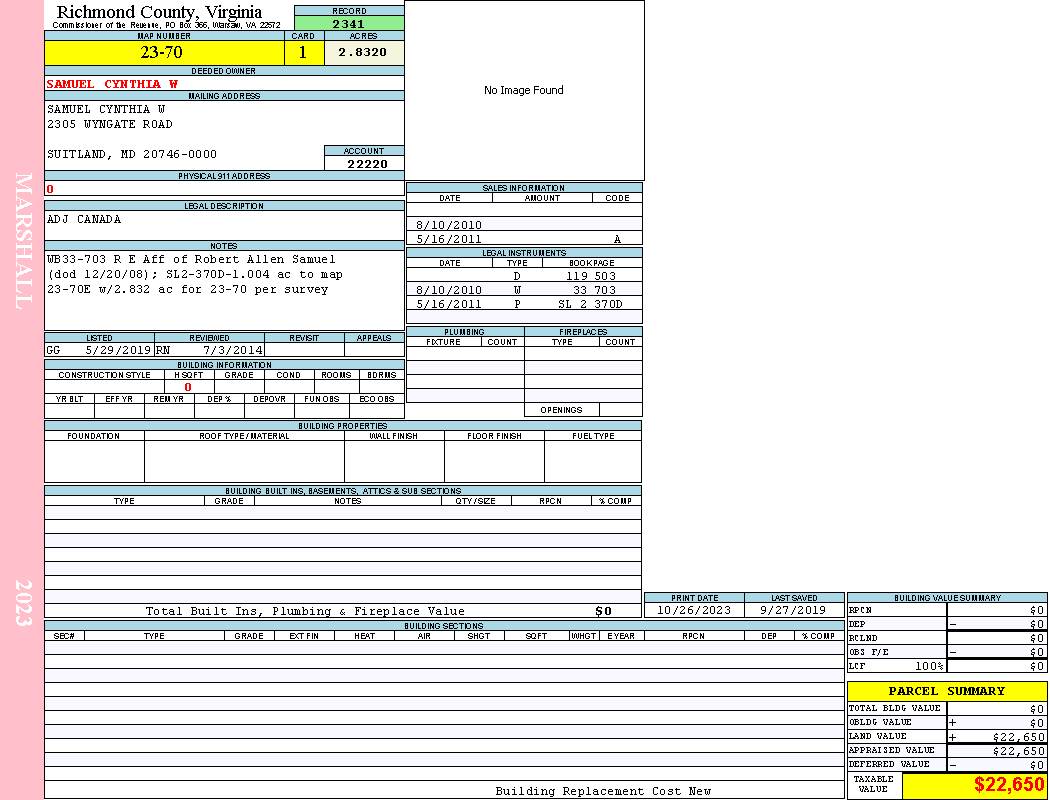Click inside the Notes text box
The image size is (1050, 800).
223,290
